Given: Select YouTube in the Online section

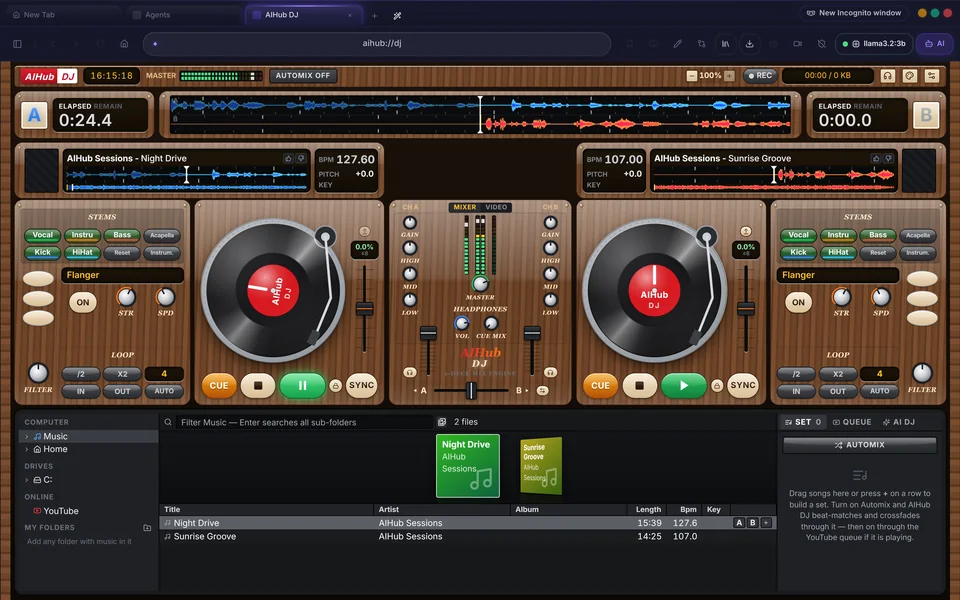Looking at the screenshot, I should (x=61, y=511).
